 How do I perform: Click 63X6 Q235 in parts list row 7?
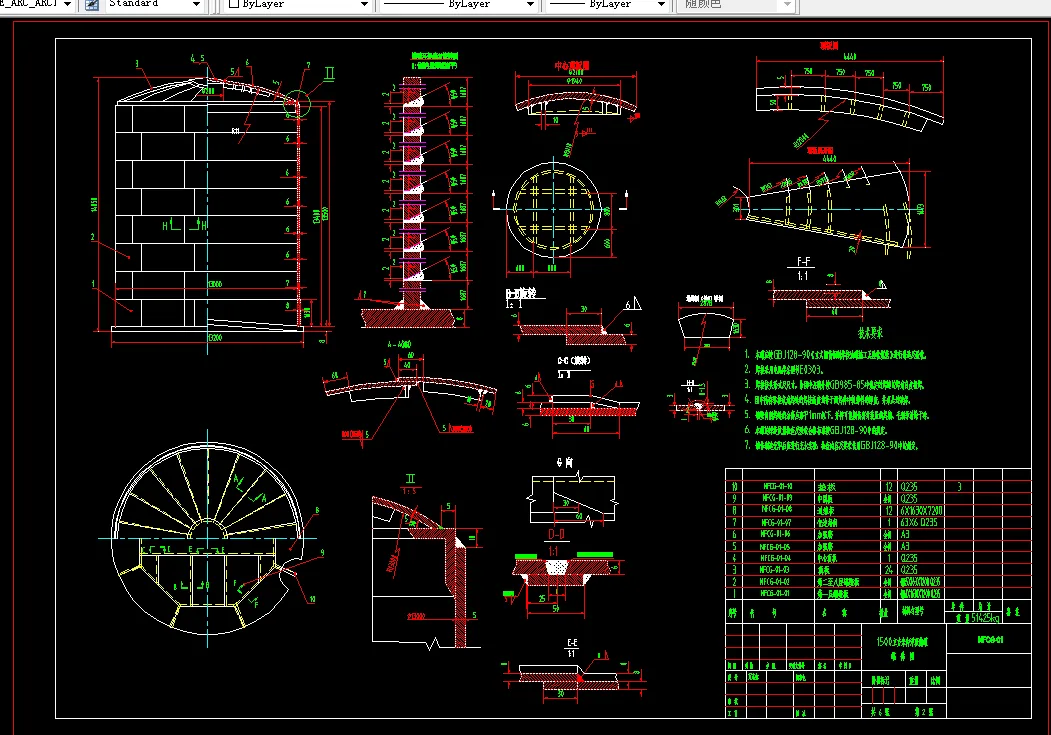point(919,522)
